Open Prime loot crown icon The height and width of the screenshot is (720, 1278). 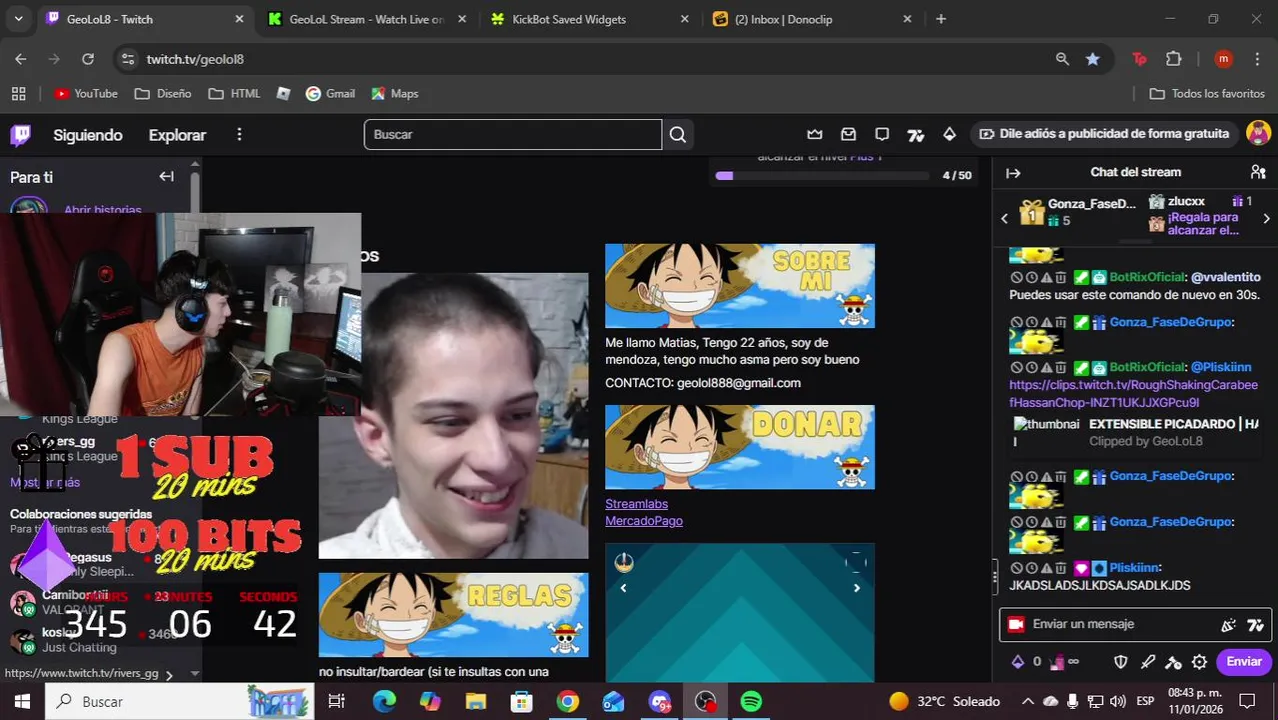[815, 134]
